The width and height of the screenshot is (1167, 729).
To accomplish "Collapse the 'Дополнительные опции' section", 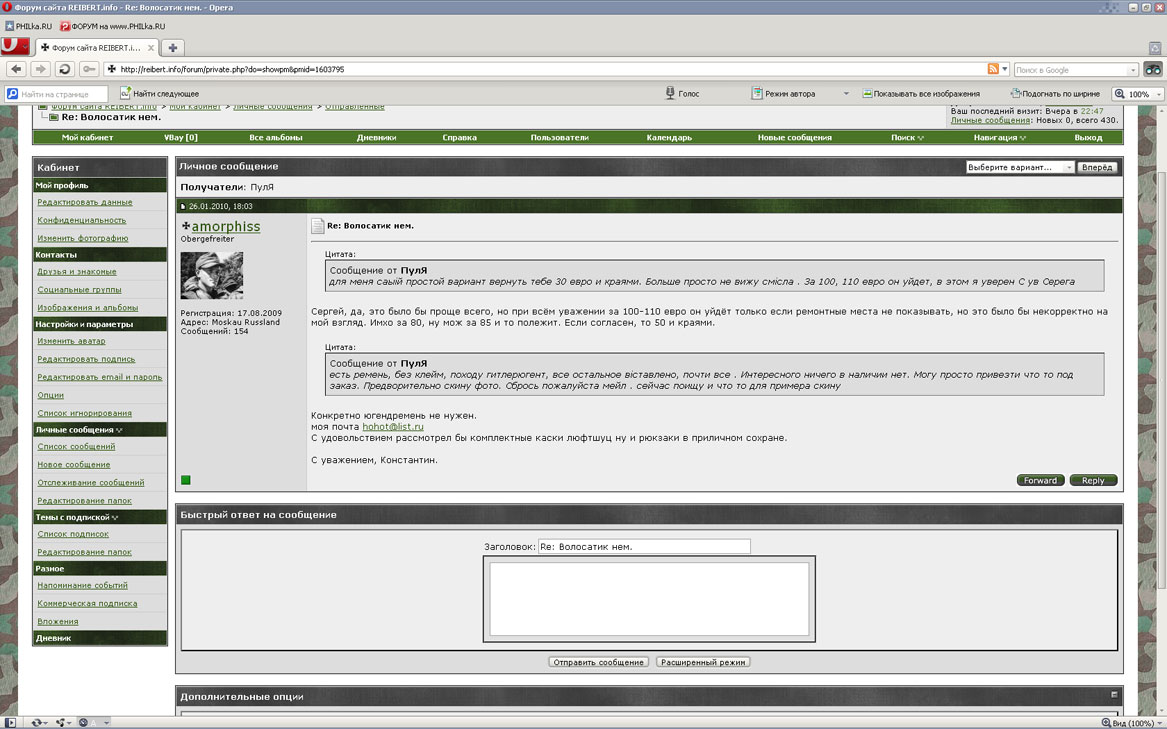I will [x=1114, y=695].
